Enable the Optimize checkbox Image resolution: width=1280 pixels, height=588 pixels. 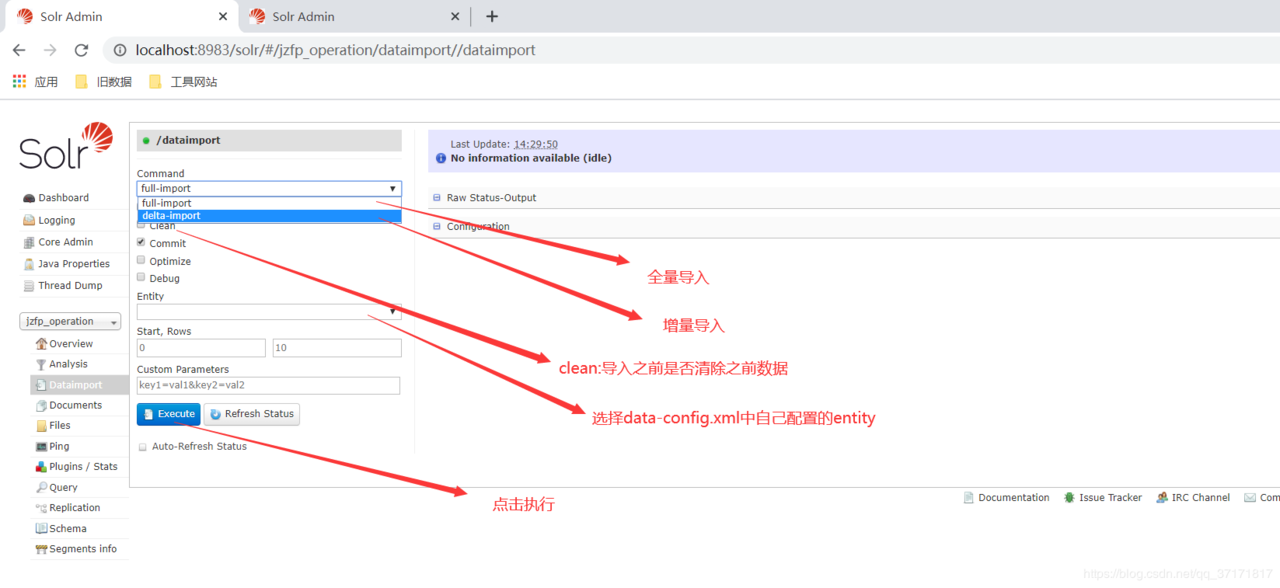click(141, 260)
